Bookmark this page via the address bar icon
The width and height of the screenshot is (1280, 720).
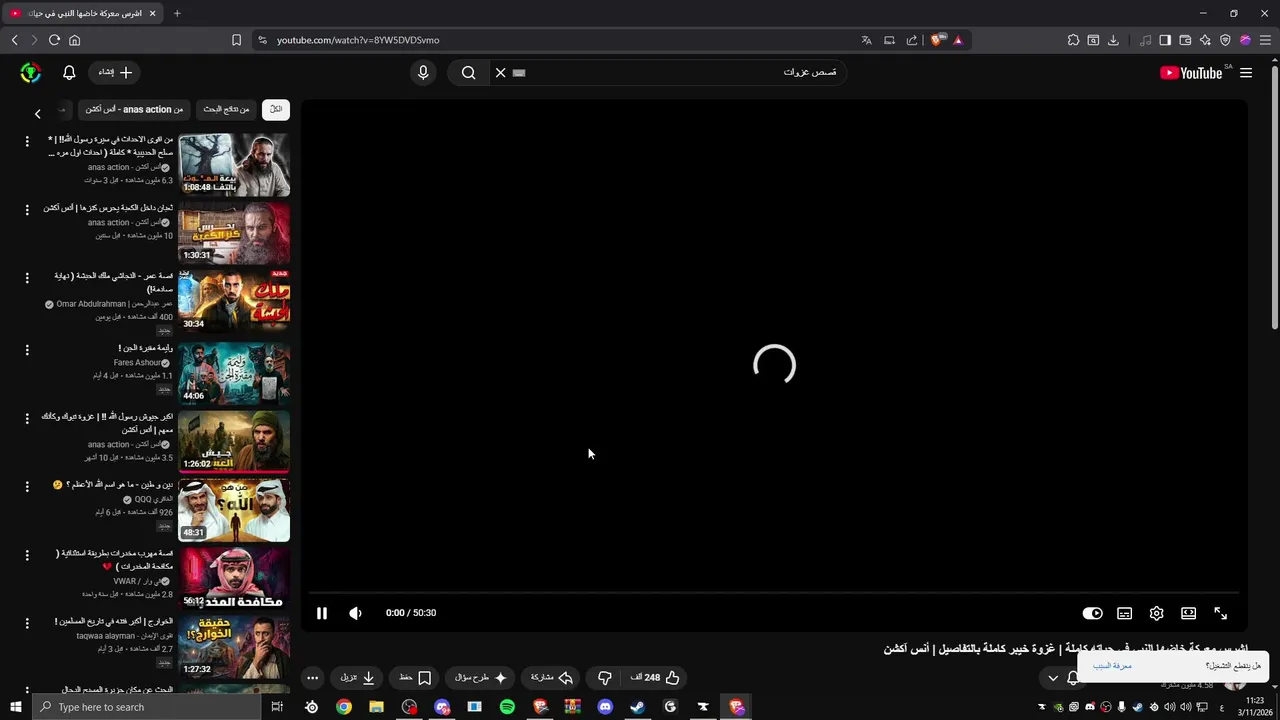click(x=236, y=40)
